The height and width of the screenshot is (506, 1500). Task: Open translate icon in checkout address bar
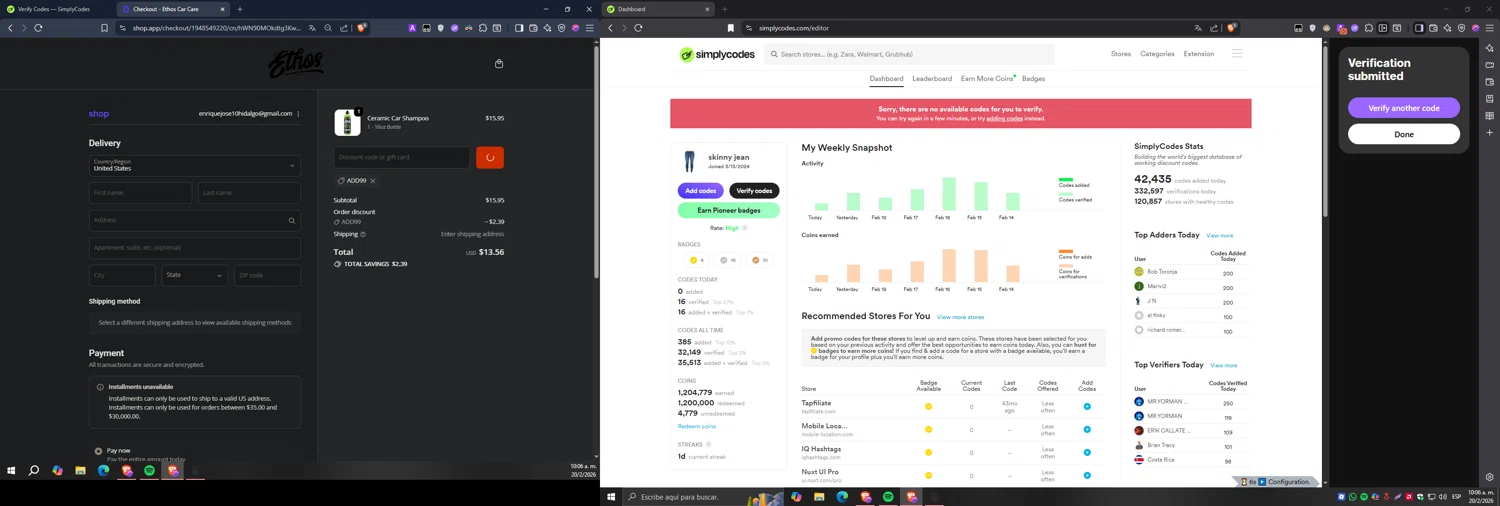click(312, 28)
